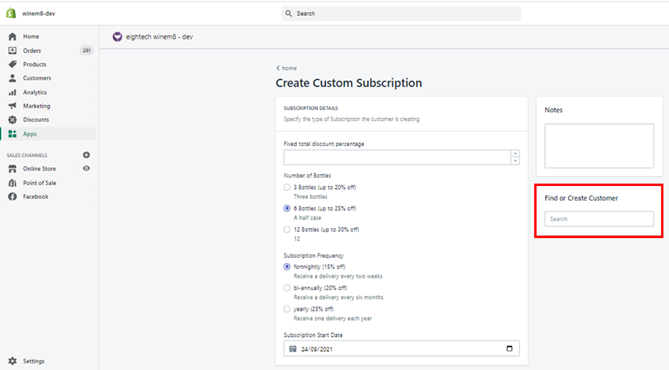Go to Home in sidebar
The image size is (669, 370).
click(31, 37)
